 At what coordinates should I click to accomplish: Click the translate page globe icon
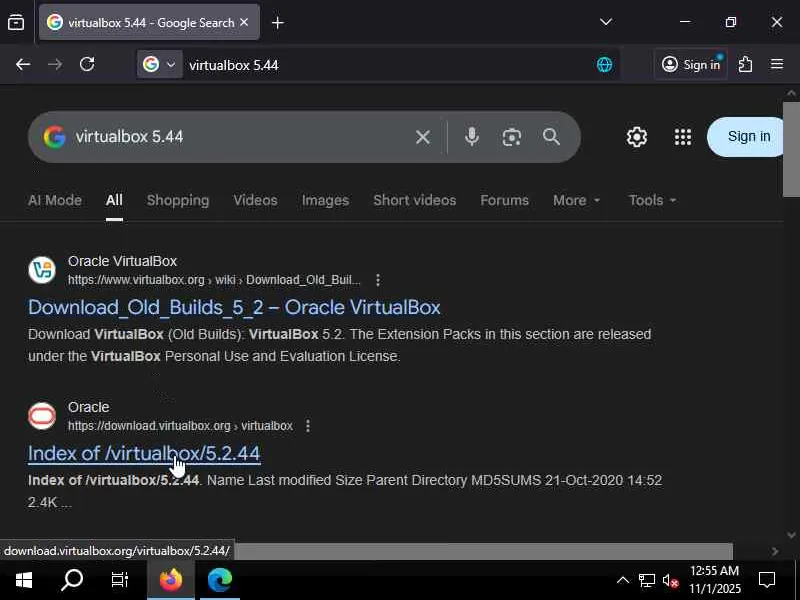click(x=605, y=65)
